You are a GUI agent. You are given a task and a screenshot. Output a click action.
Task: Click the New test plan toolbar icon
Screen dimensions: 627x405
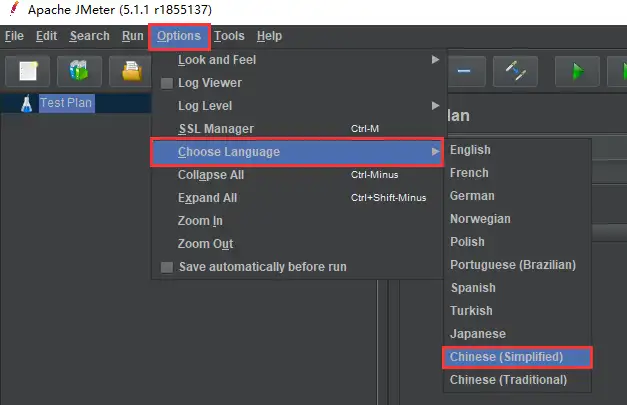[28, 72]
